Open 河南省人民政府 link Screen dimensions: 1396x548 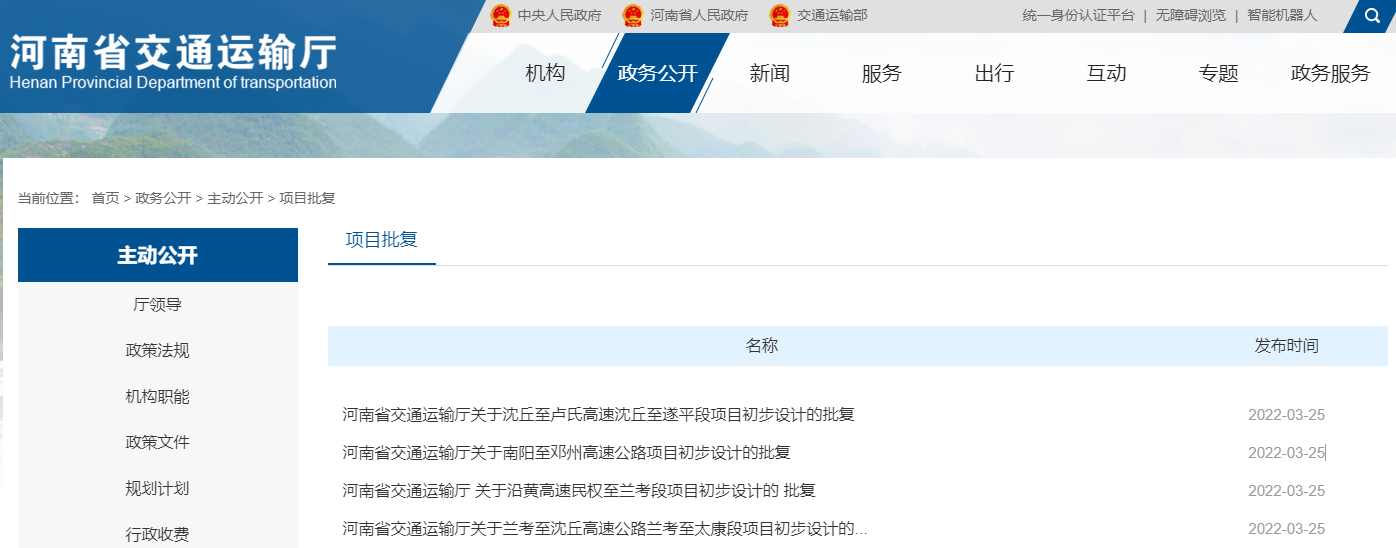(699, 15)
